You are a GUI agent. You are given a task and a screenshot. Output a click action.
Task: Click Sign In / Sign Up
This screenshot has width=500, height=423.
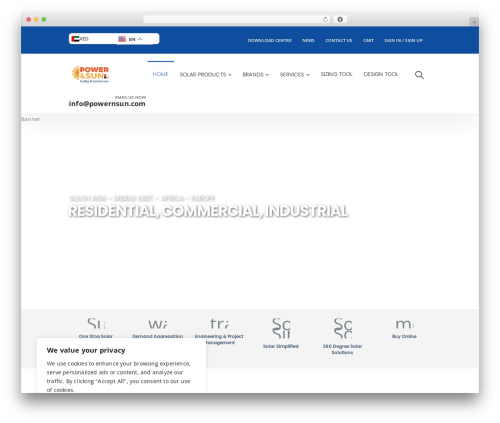click(x=403, y=40)
